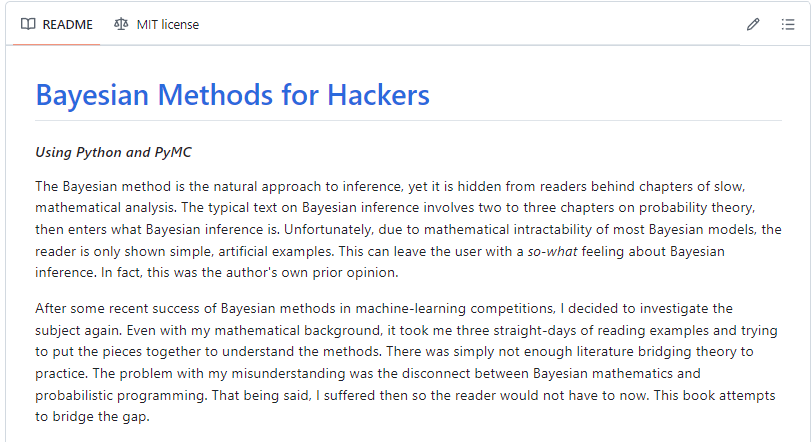
Task: Click the words probabilistic programming
Action: point(121,396)
